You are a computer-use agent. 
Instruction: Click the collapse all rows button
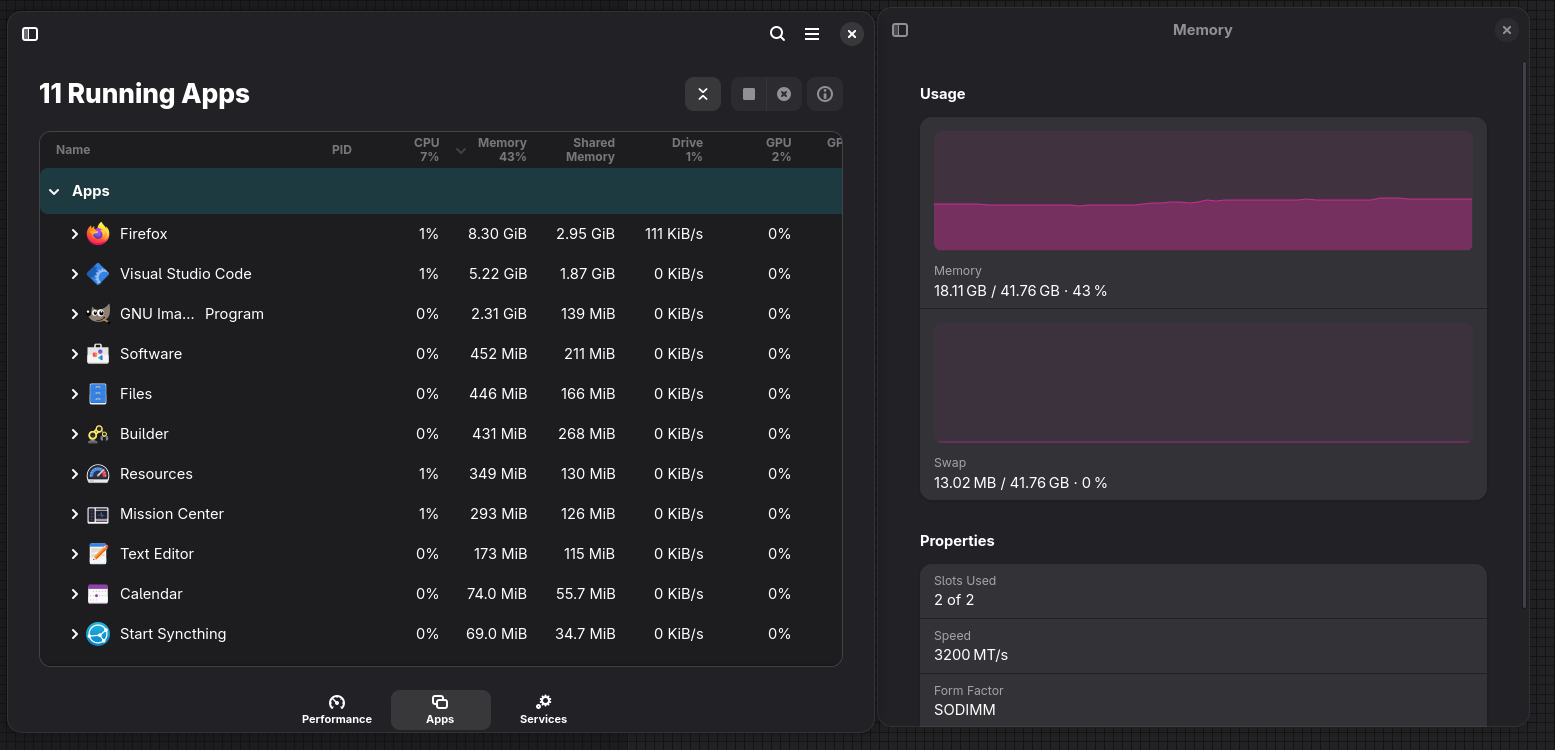(x=703, y=94)
